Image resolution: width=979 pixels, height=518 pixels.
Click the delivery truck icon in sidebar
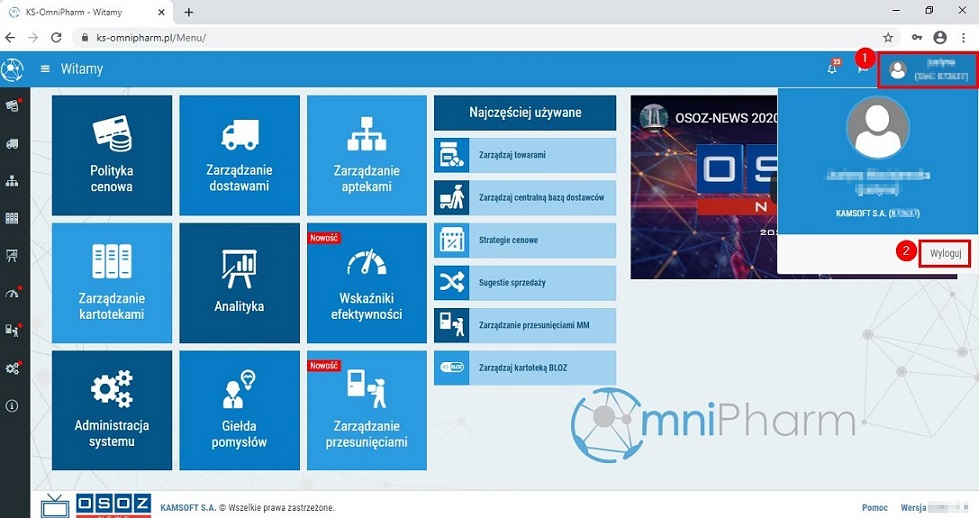click(12, 143)
